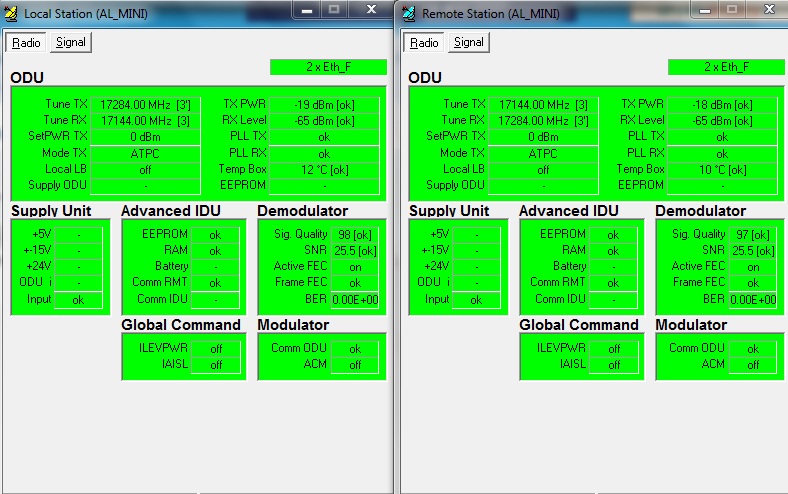Click Local Station BER 0.00E+00 value

[x=355, y=300]
